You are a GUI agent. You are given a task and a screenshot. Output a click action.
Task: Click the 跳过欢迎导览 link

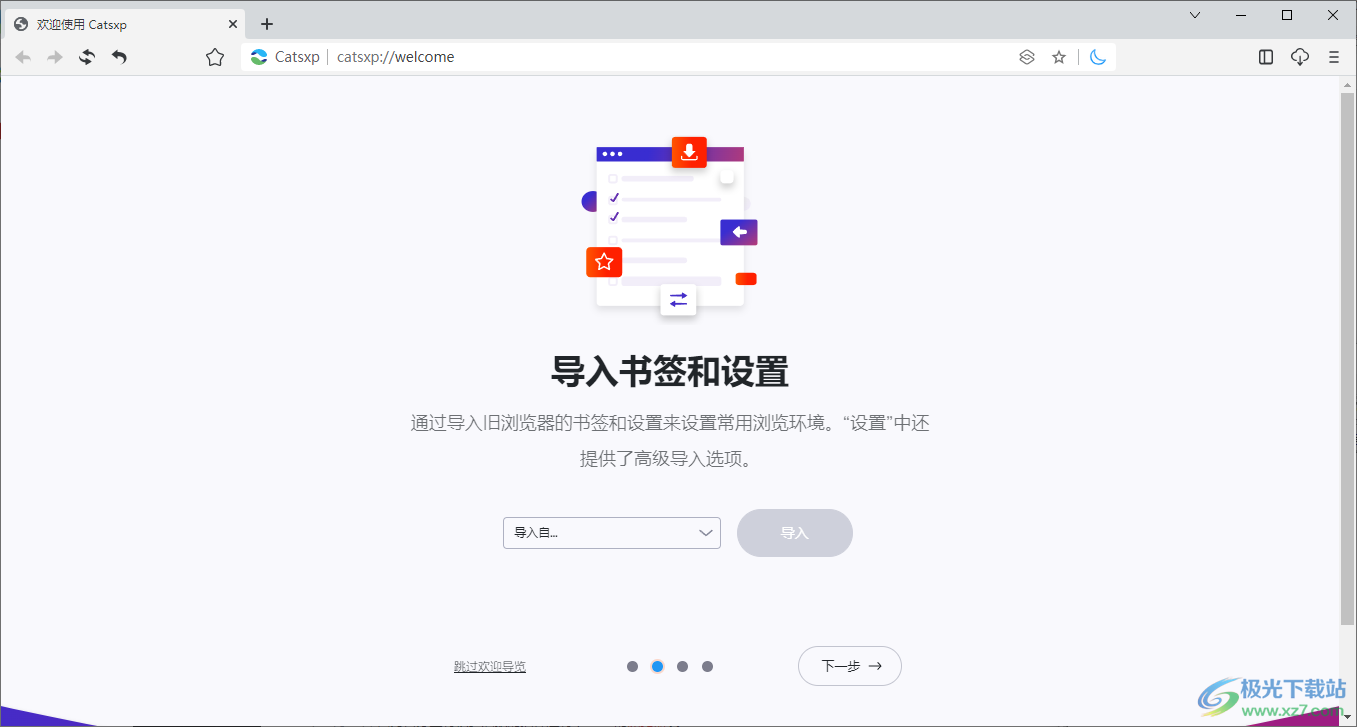coord(489,667)
